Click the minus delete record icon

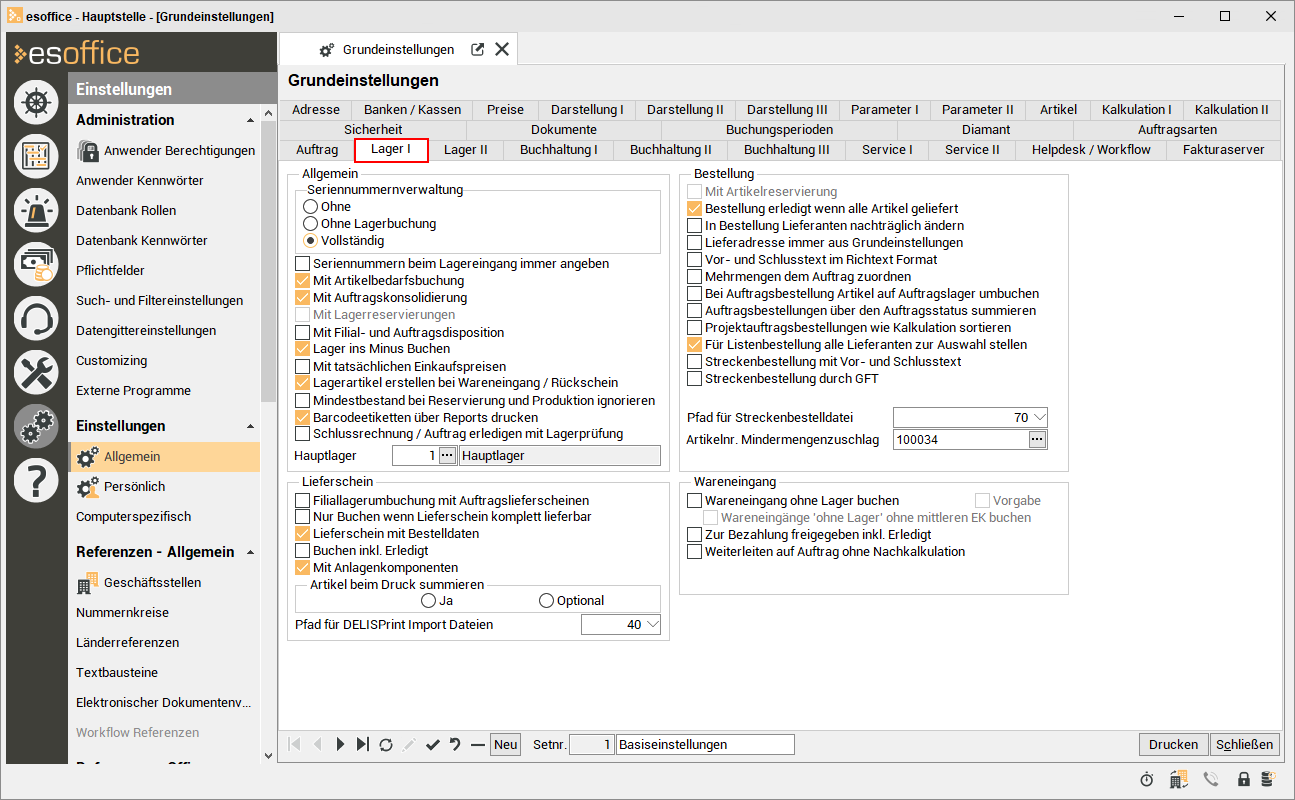pyautogui.click(x=478, y=744)
